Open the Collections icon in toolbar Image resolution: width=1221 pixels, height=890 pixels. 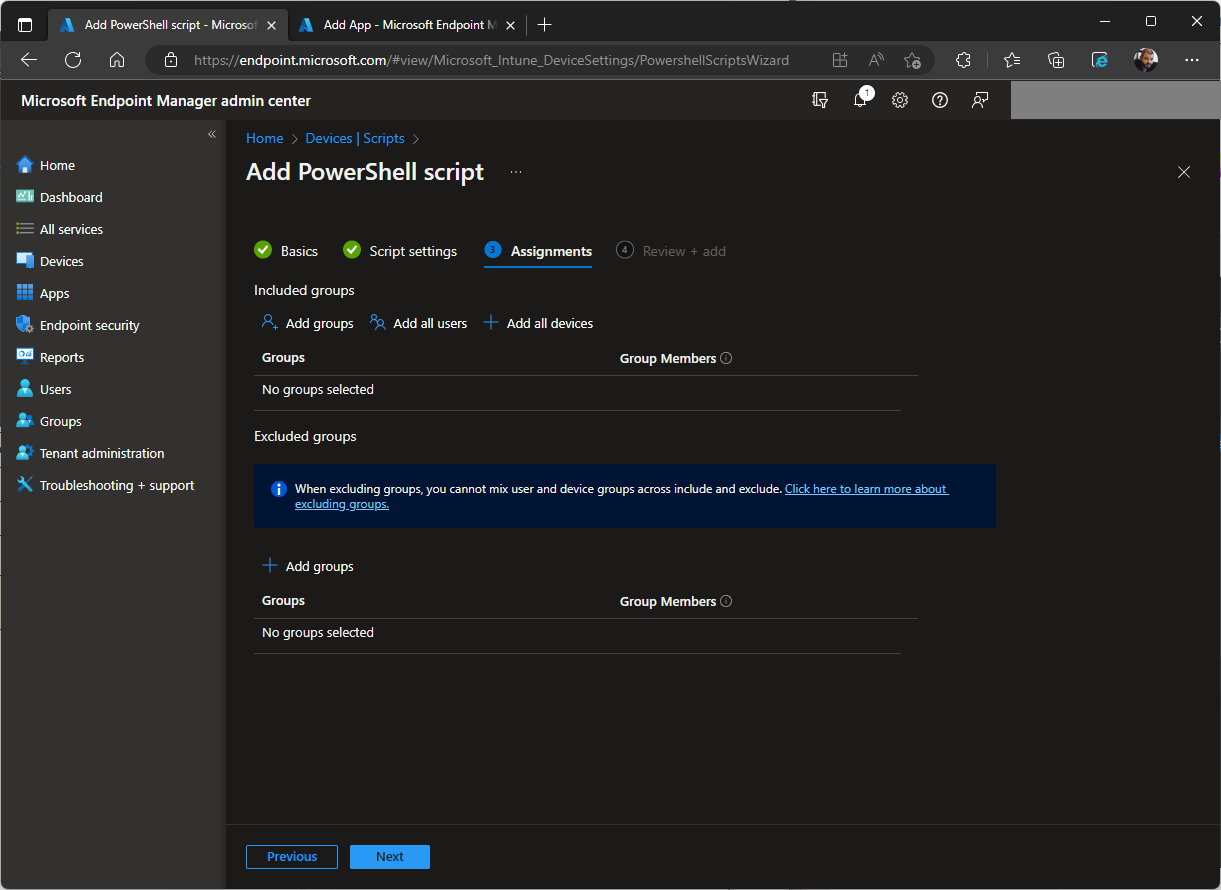coord(1056,60)
